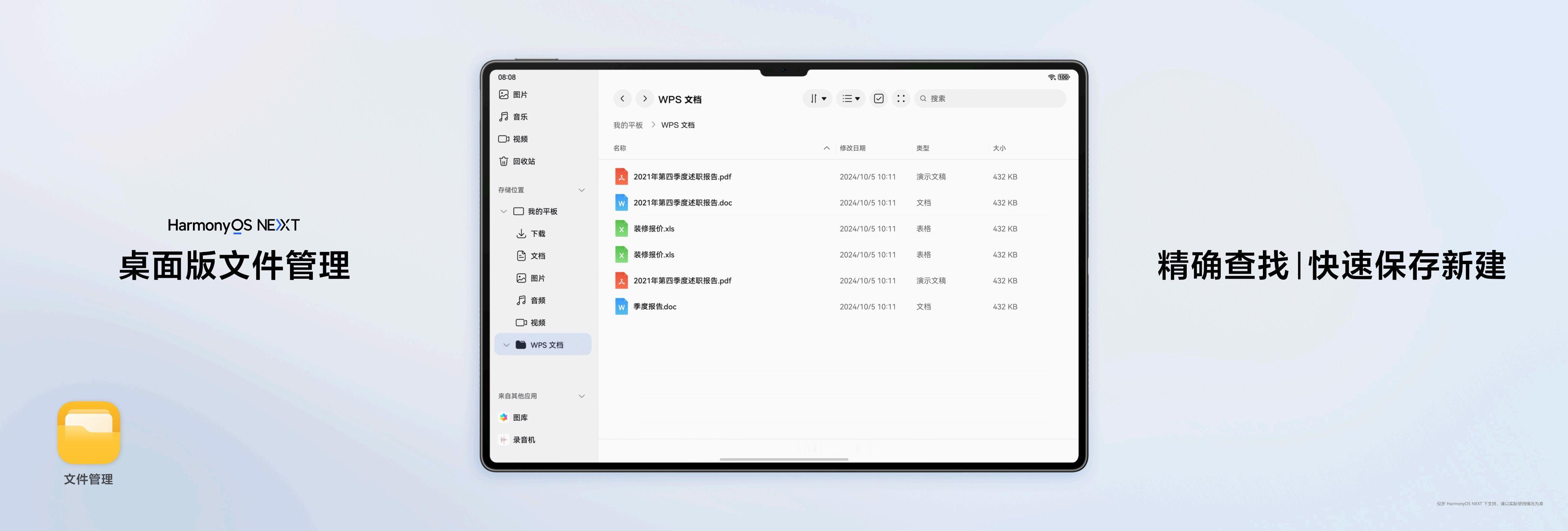Click the 搜索 search field

coord(990,99)
